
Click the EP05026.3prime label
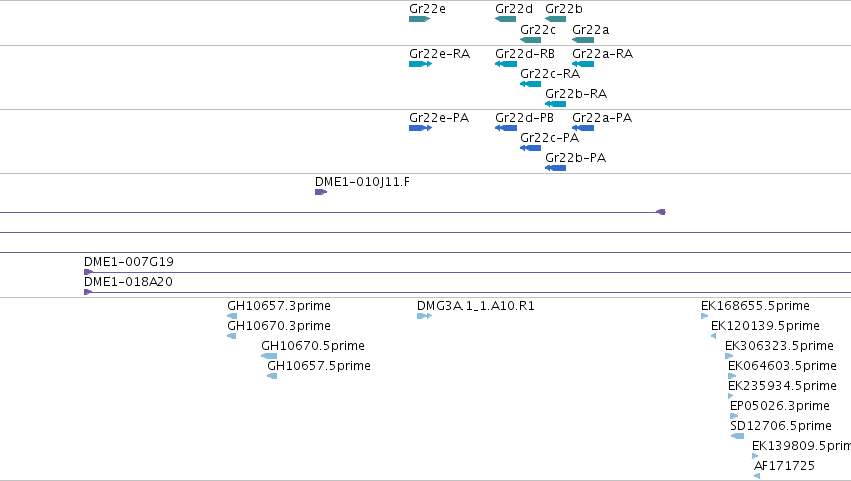pos(780,406)
